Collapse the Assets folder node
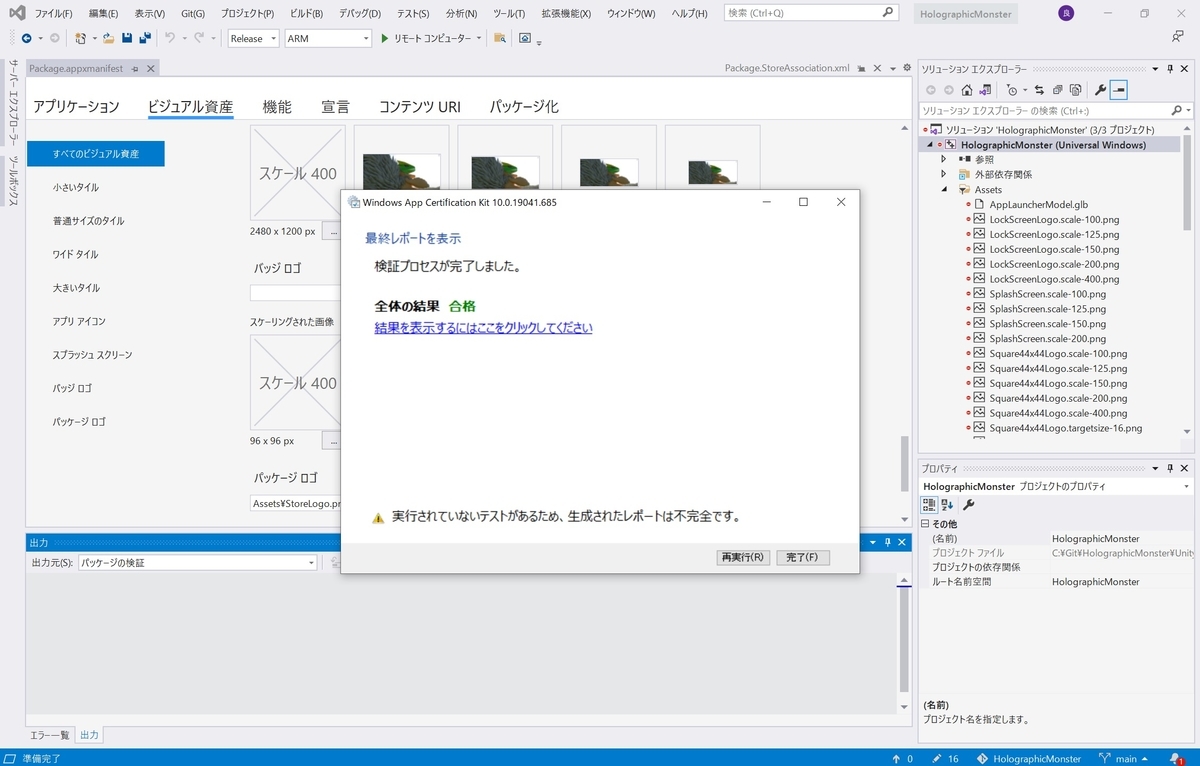The image size is (1200, 766). pos(943,189)
